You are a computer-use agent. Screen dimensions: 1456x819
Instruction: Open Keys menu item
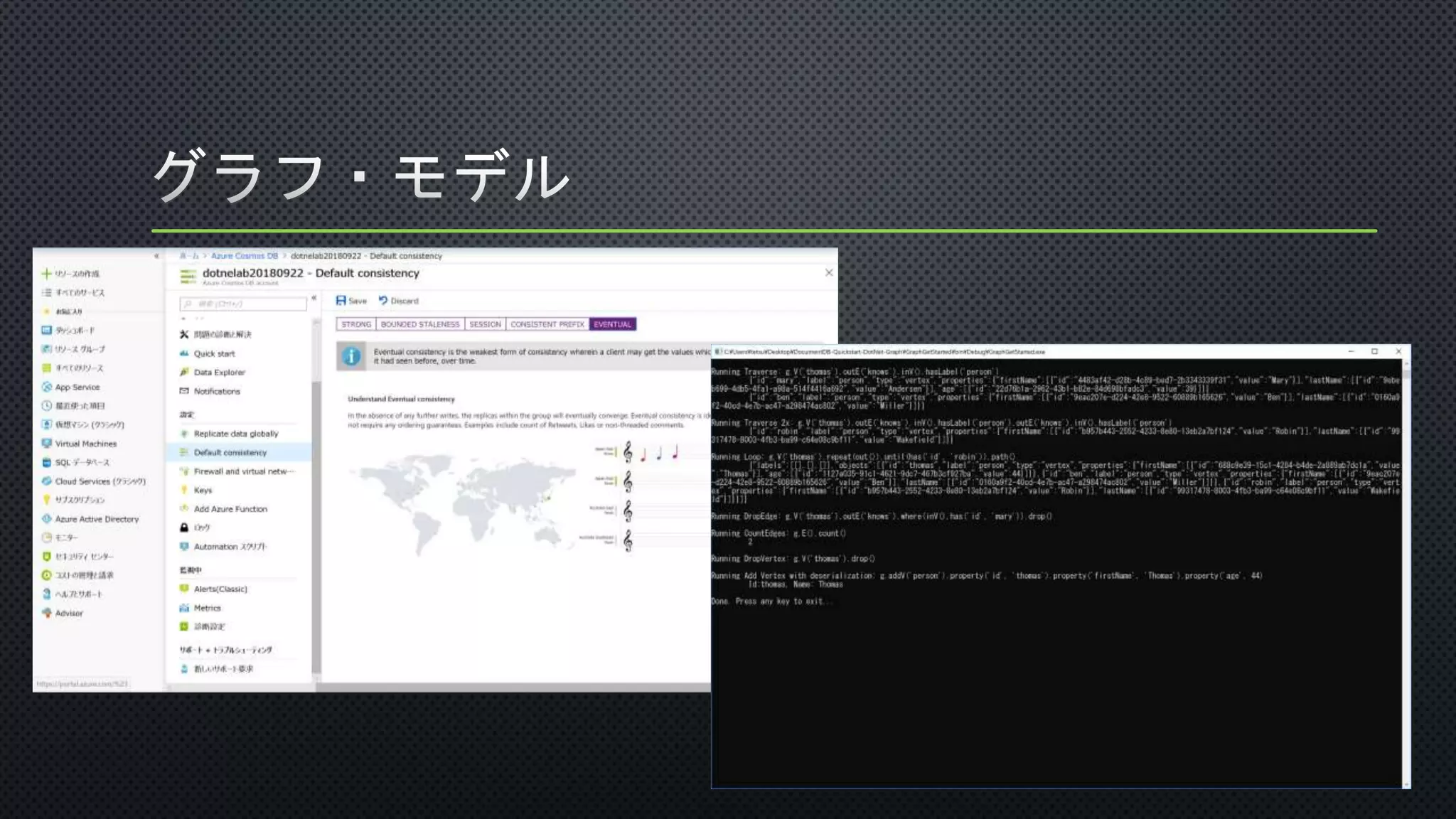tap(203, 491)
